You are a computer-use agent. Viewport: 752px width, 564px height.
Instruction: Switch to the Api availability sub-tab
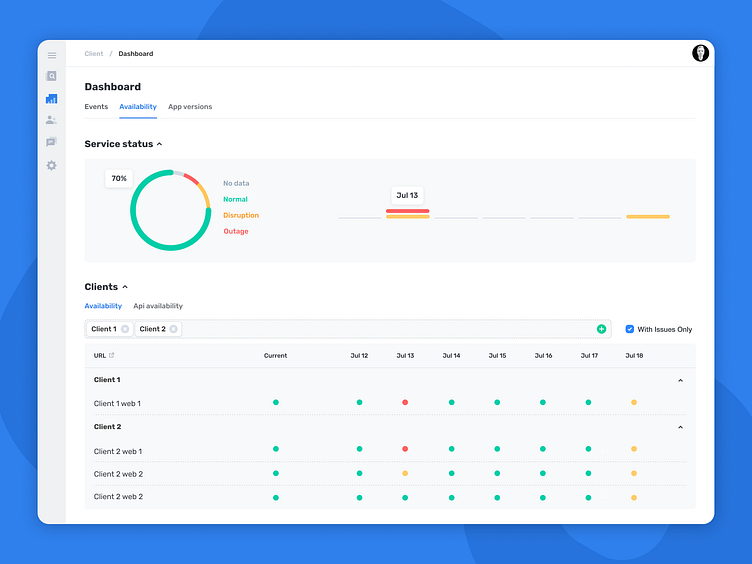click(158, 306)
